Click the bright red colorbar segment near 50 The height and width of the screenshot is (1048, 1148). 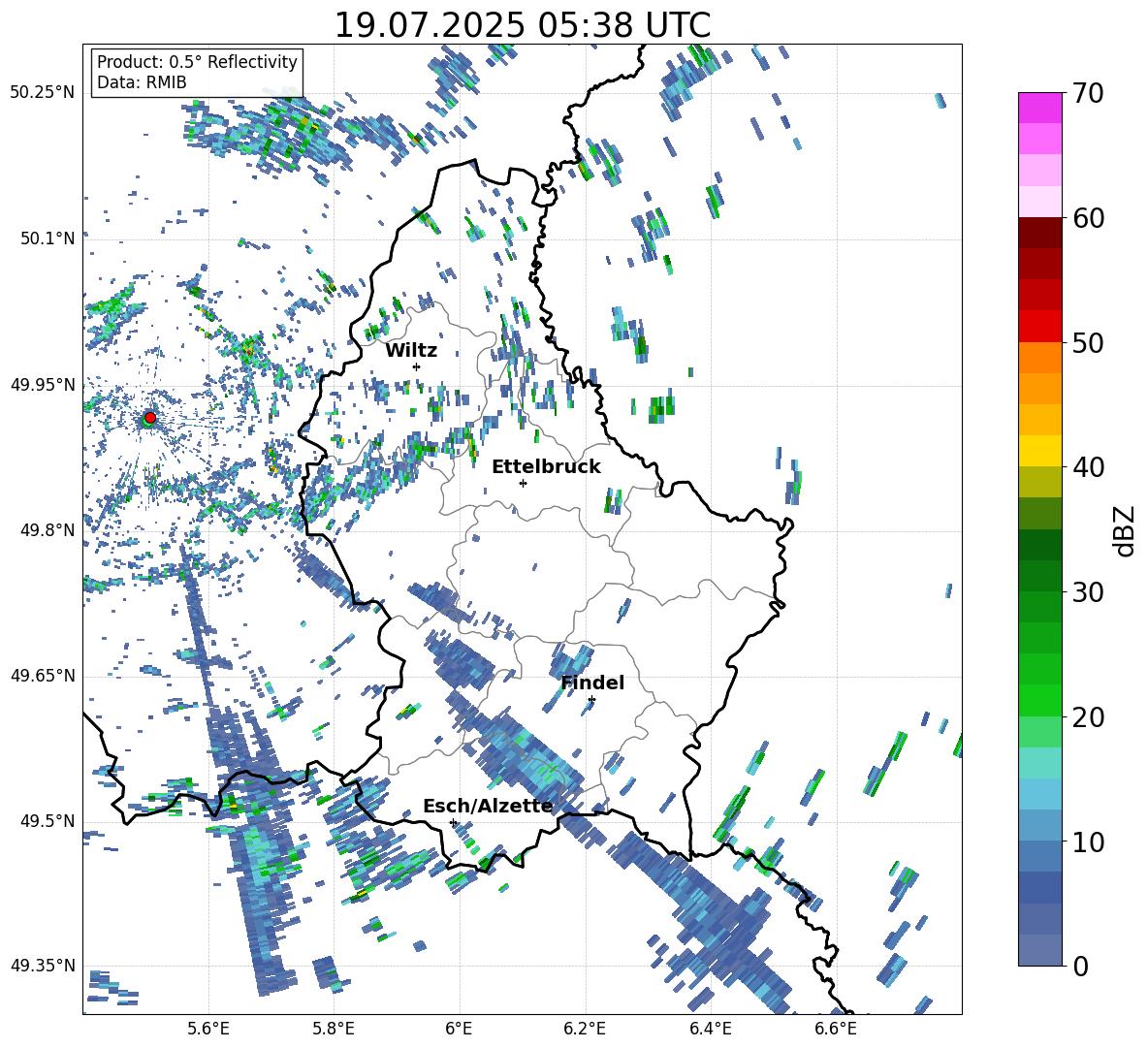point(1039,326)
